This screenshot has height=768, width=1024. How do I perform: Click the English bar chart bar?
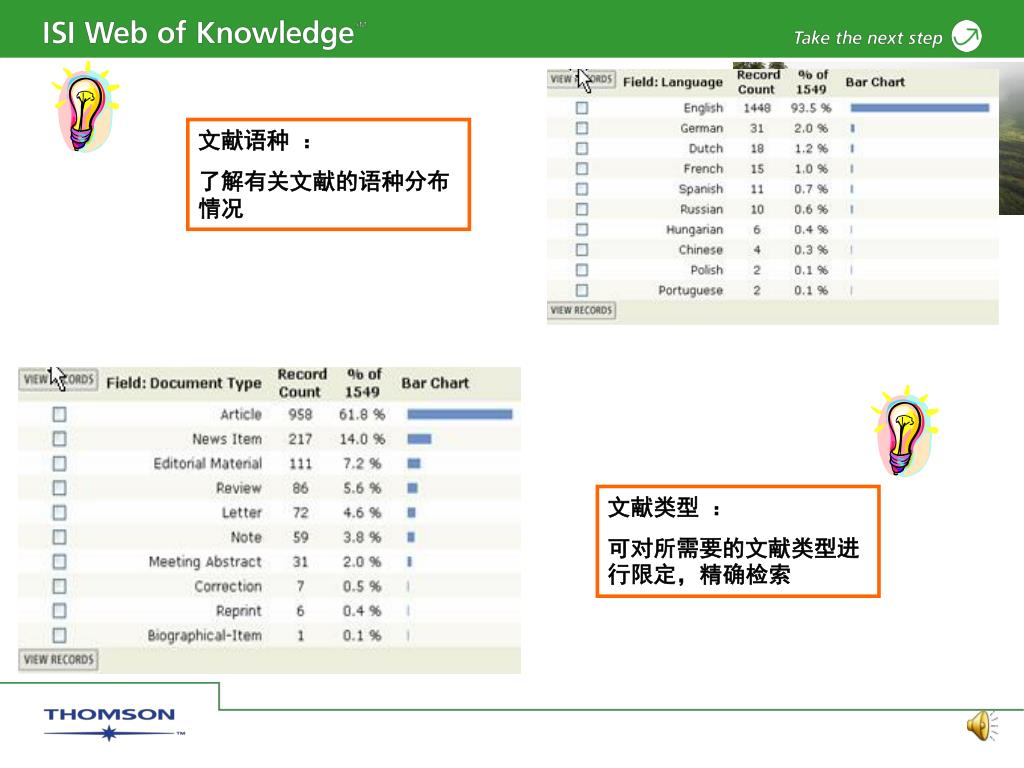click(920, 108)
